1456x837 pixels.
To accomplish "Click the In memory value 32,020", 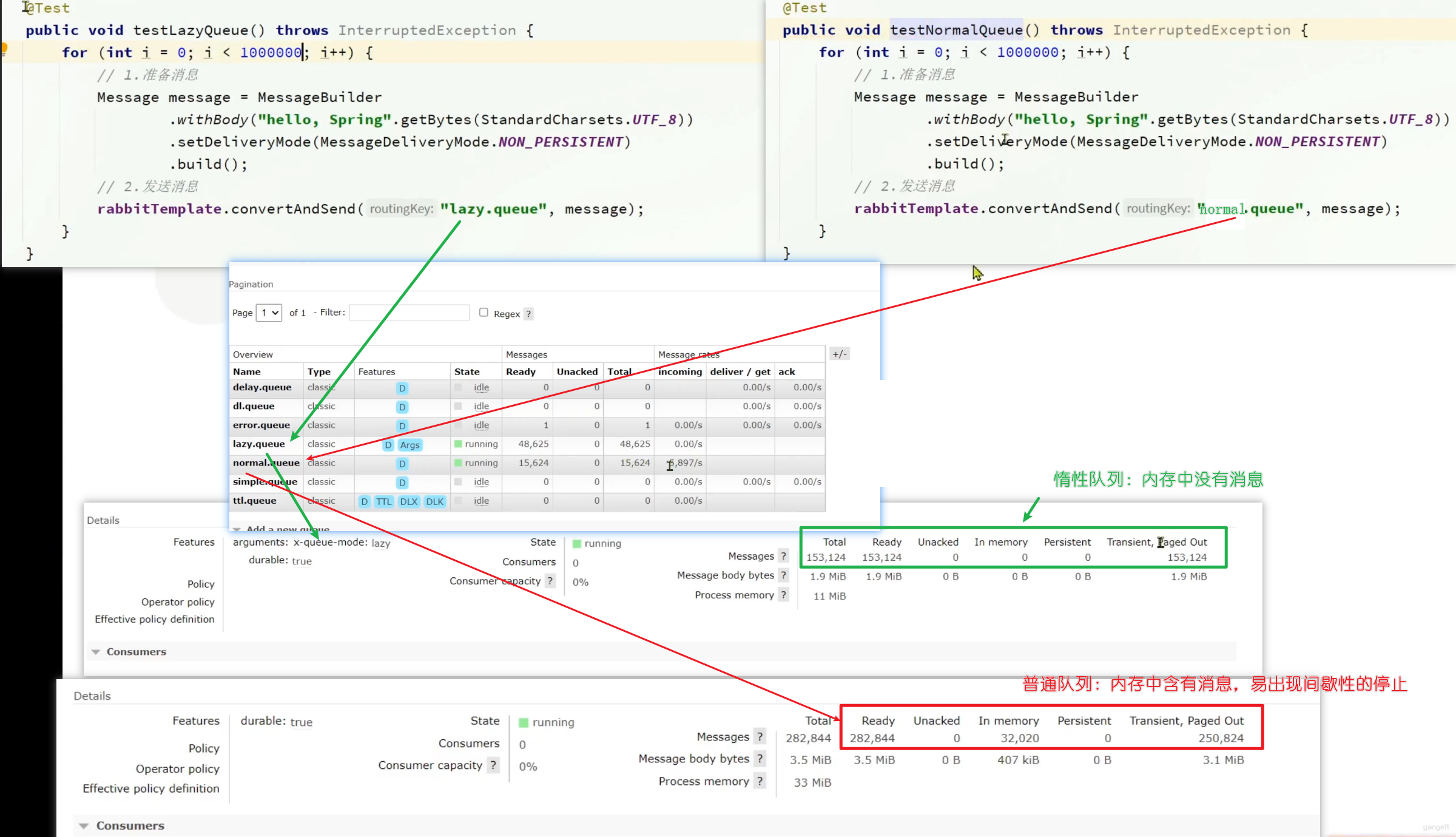I will (x=1020, y=738).
